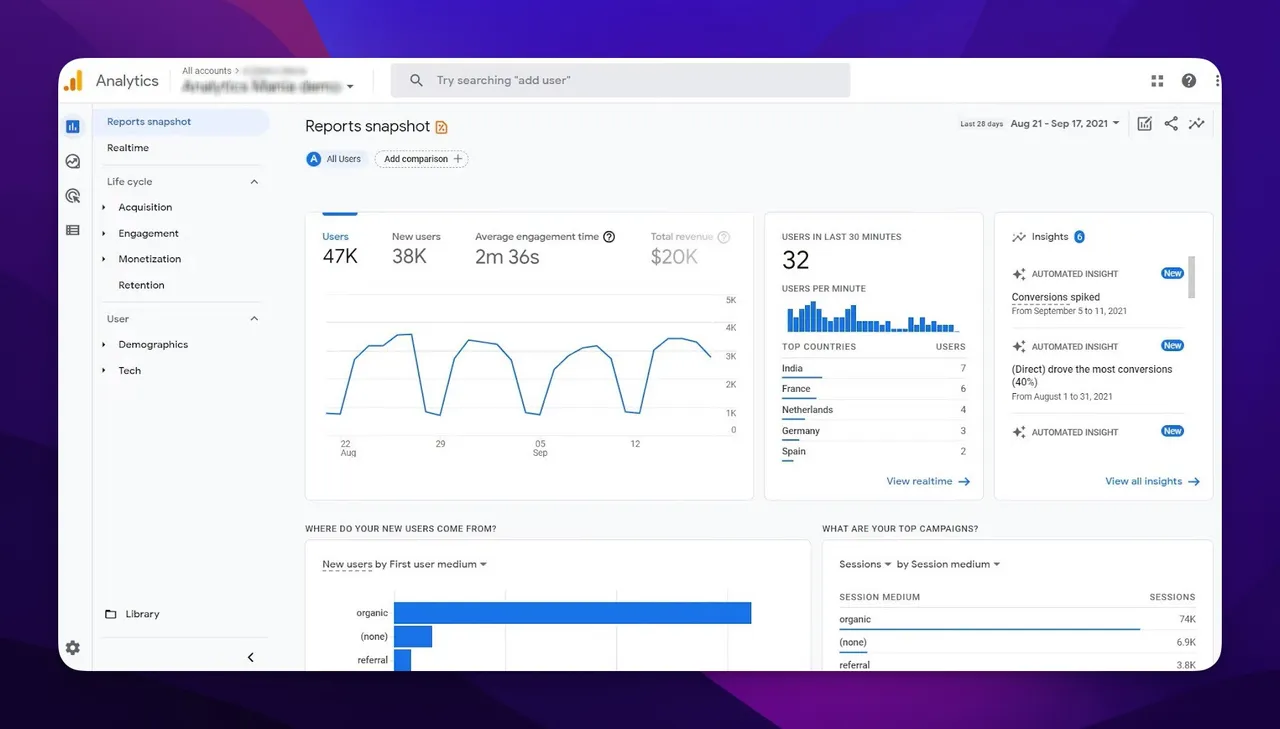Click the Library folder icon
The image size is (1280, 729).
pos(111,614)
